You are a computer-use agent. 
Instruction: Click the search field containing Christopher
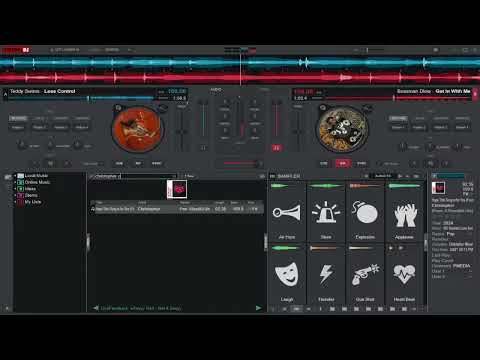tap(133, 176)
